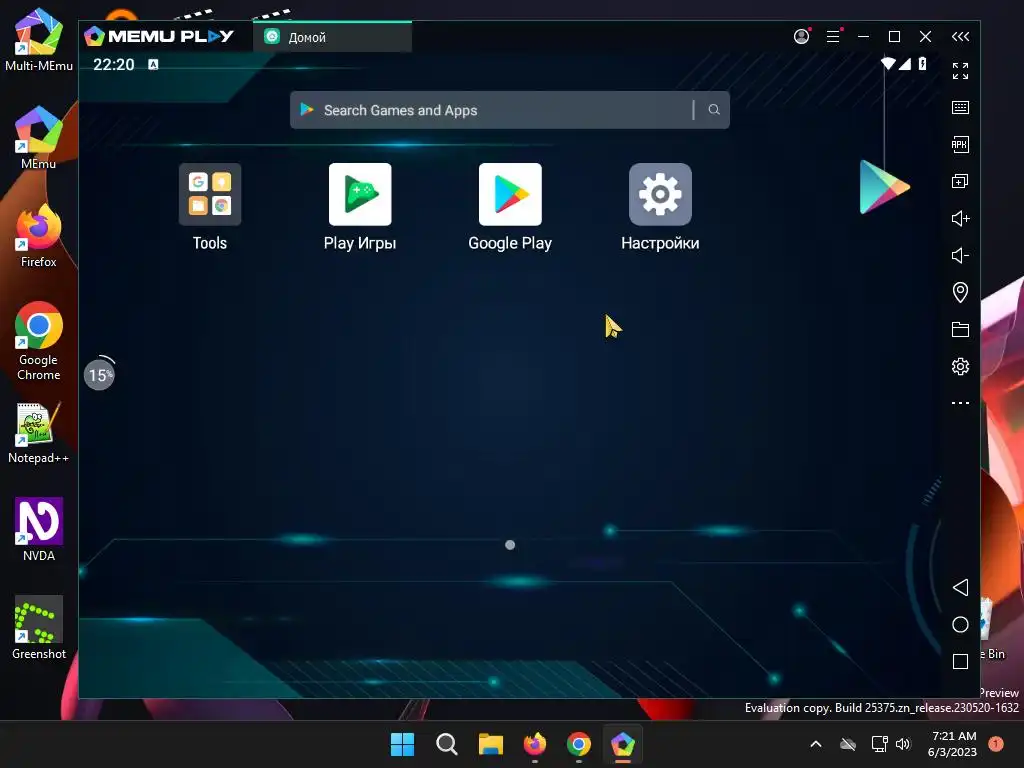Click the 15% floating progress bubble

(100, 374)
